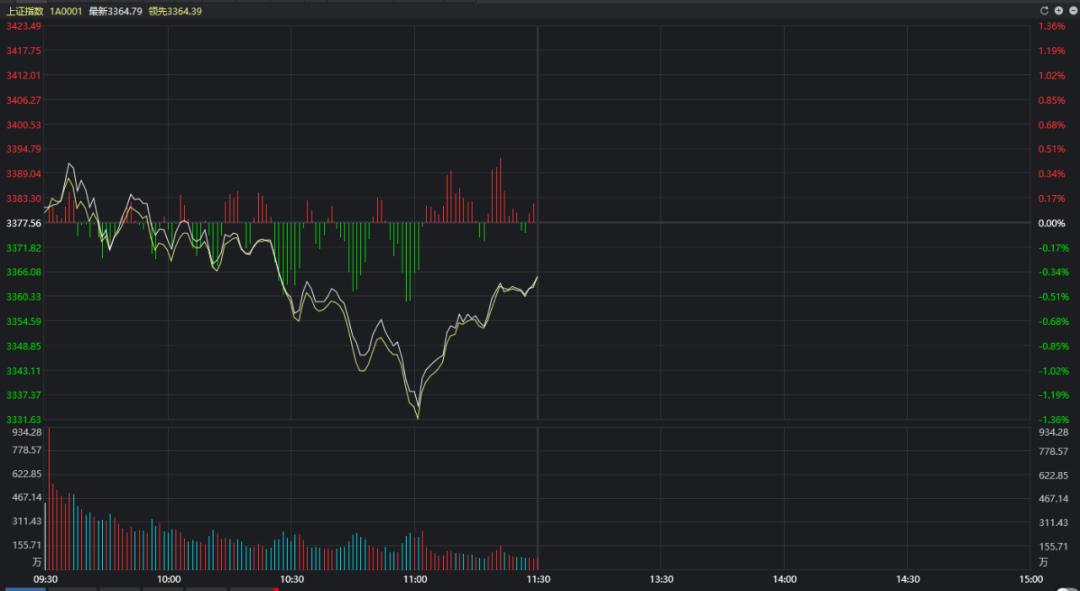Click the 11:00 time axis label
1080x591 pixels.
pyautogui.click(x=415, y=579)
